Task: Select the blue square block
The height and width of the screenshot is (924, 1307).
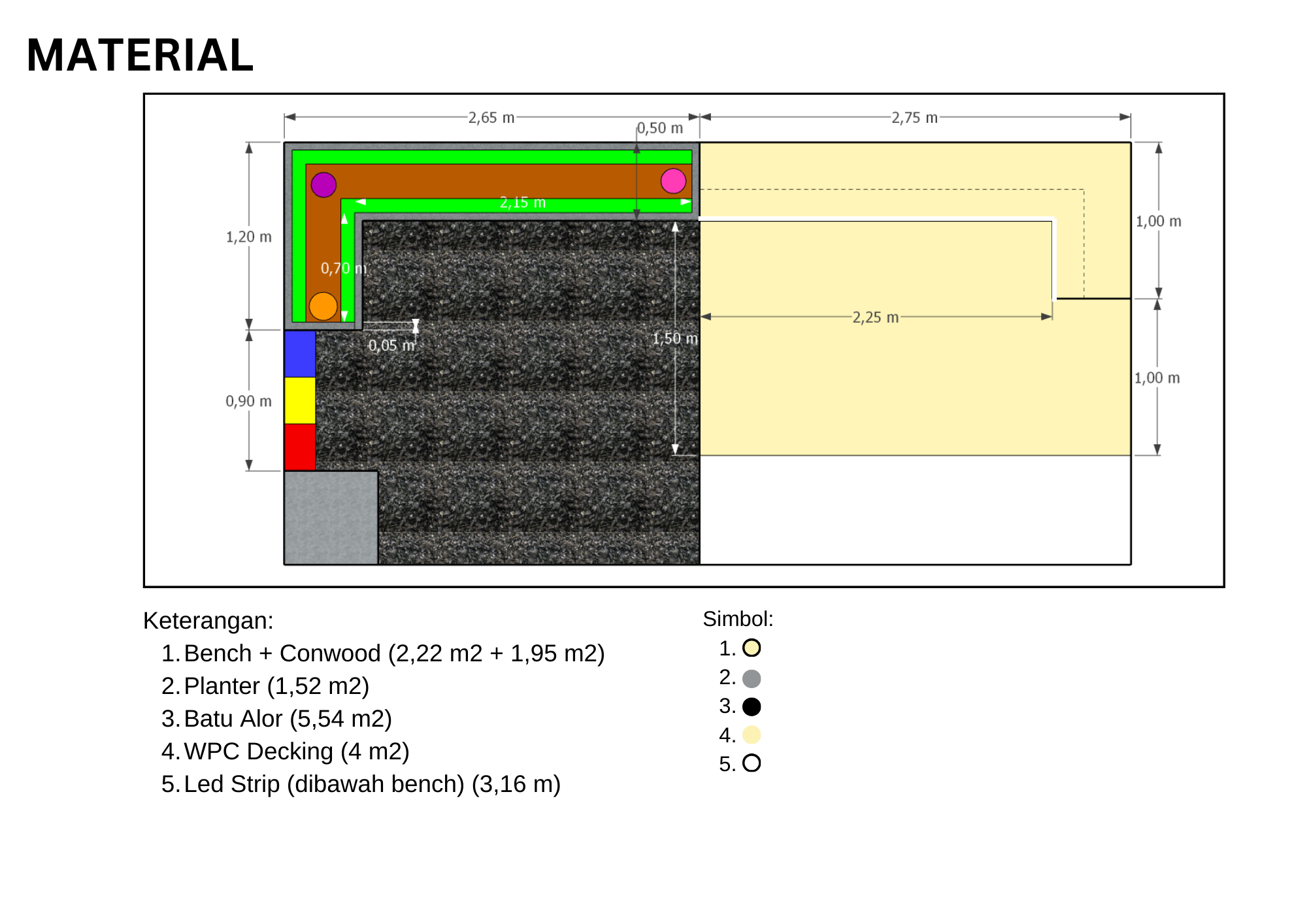Action: coord(300,354)
